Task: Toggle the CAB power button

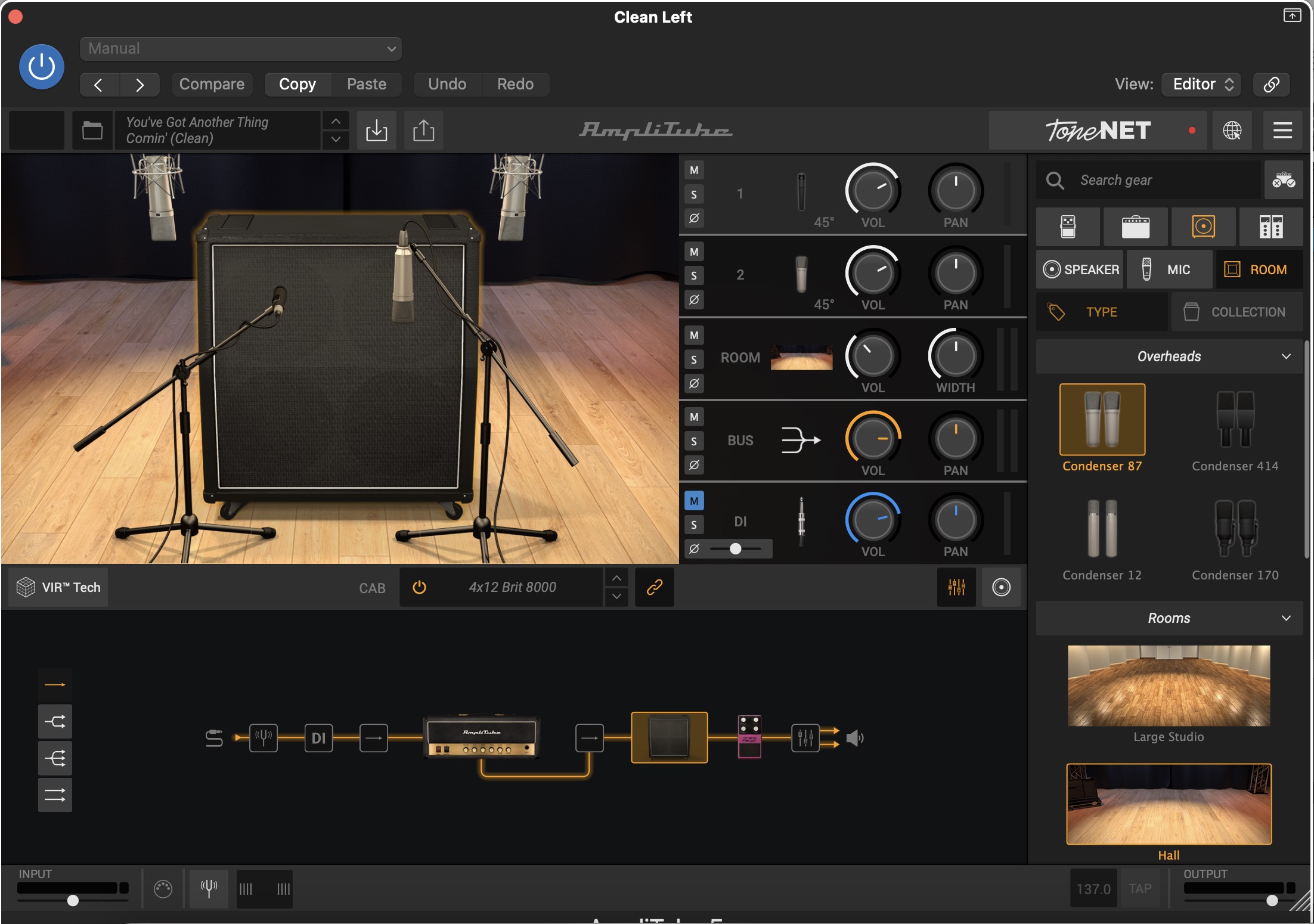Action: [419, 587]
